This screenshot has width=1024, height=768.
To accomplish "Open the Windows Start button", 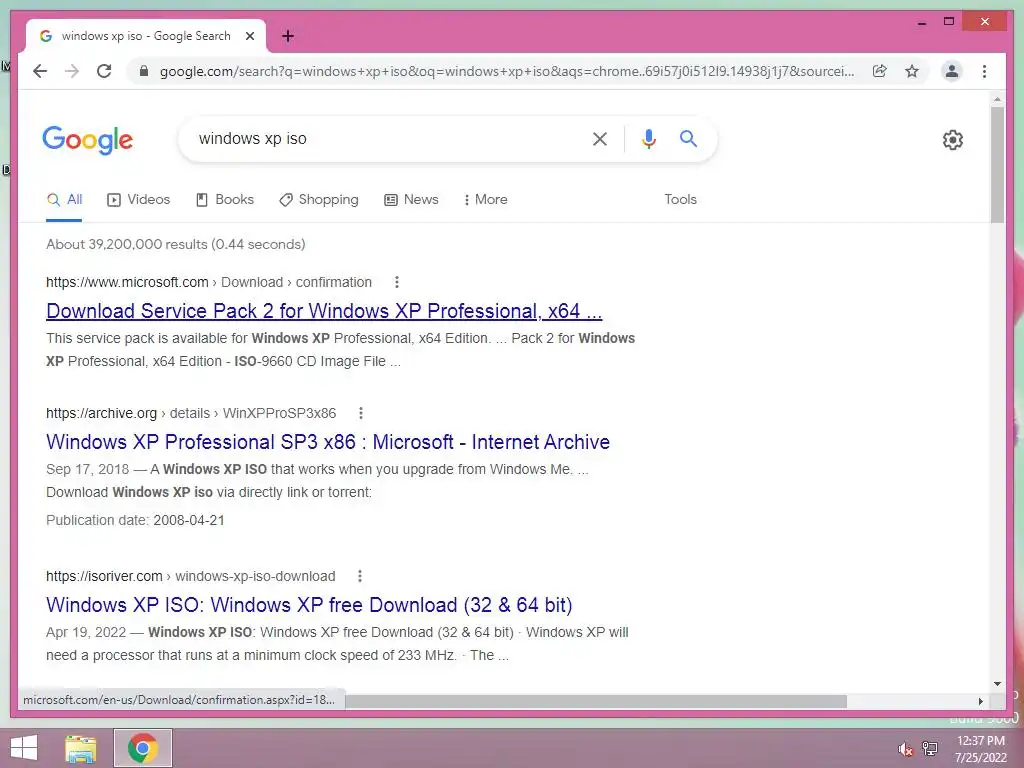I will coord(24,748).
